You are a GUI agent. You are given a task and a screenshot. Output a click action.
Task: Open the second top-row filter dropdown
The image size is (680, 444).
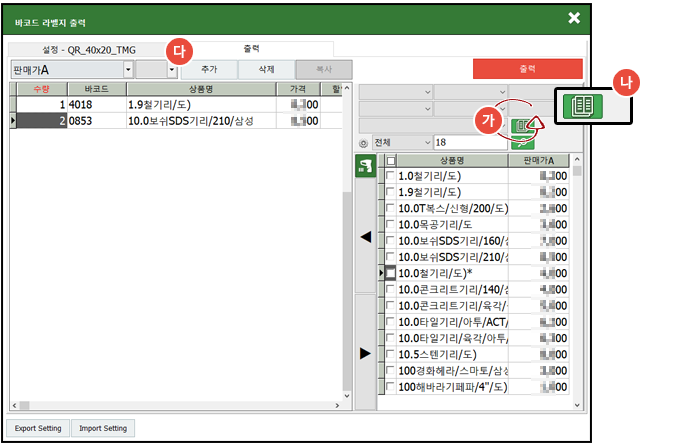[502, 92]
